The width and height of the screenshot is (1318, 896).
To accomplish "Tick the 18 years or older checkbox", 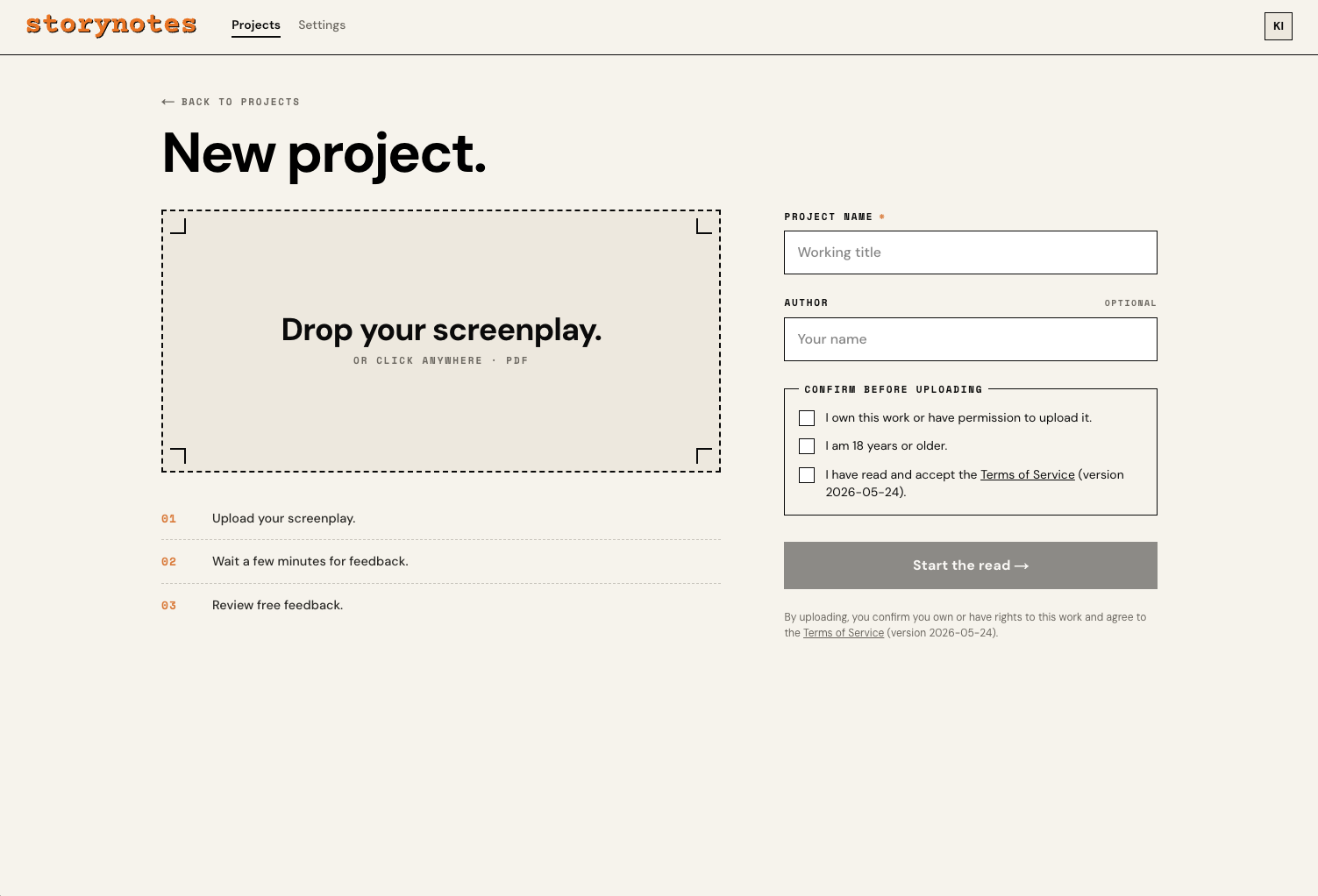I will click(807, 446).
